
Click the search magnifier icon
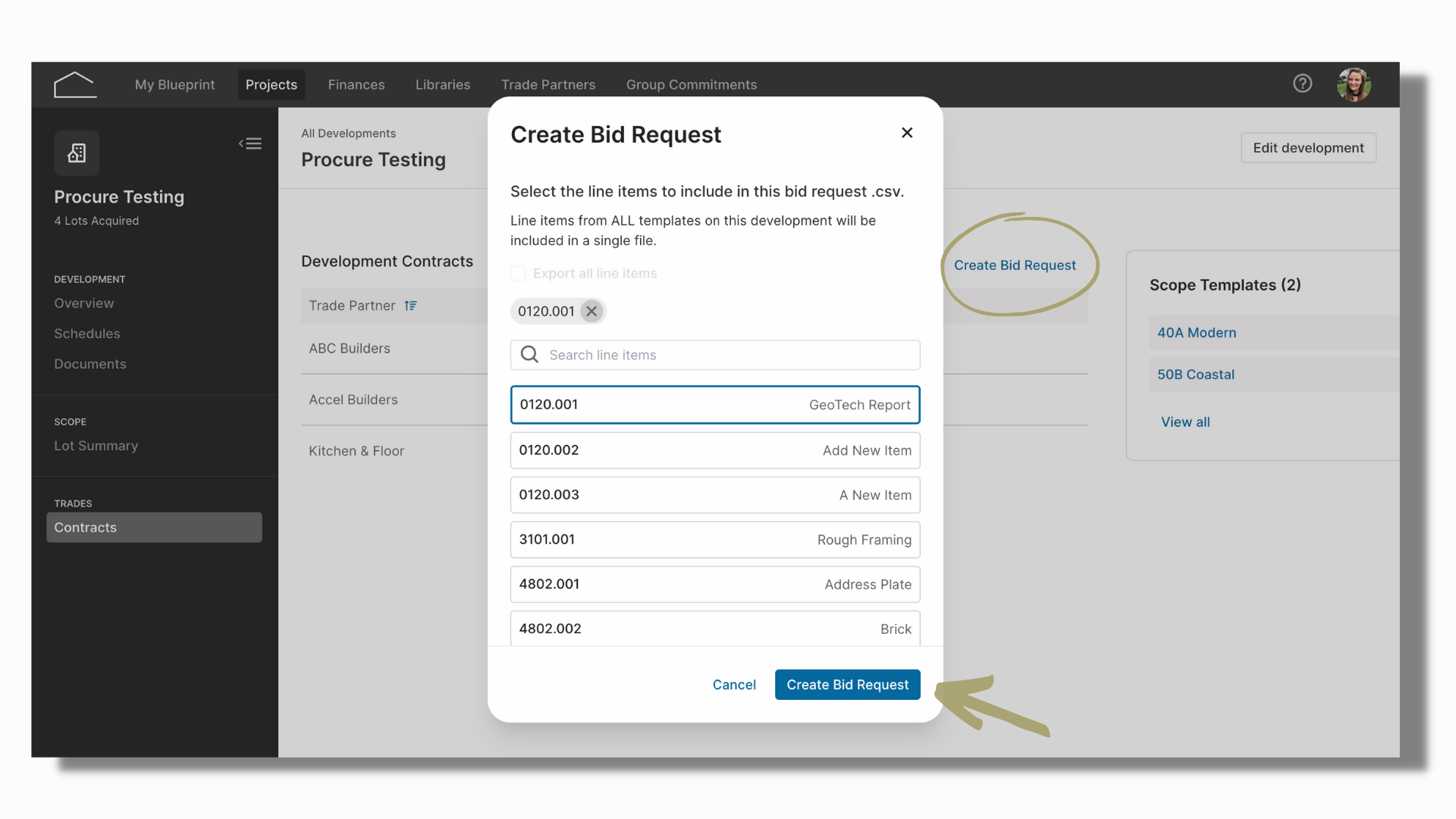click(529, 354)
